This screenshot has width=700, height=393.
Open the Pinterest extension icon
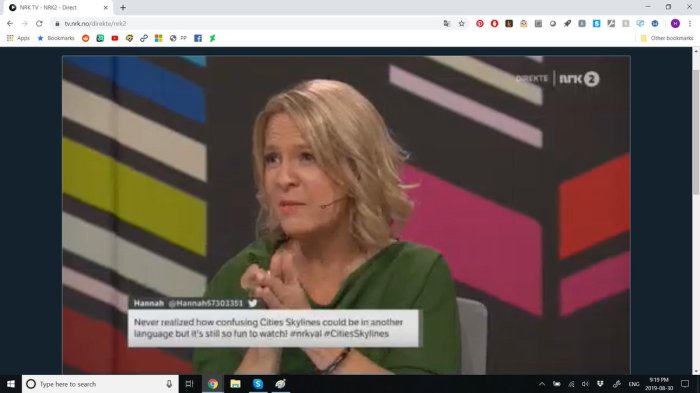[480, 24]
